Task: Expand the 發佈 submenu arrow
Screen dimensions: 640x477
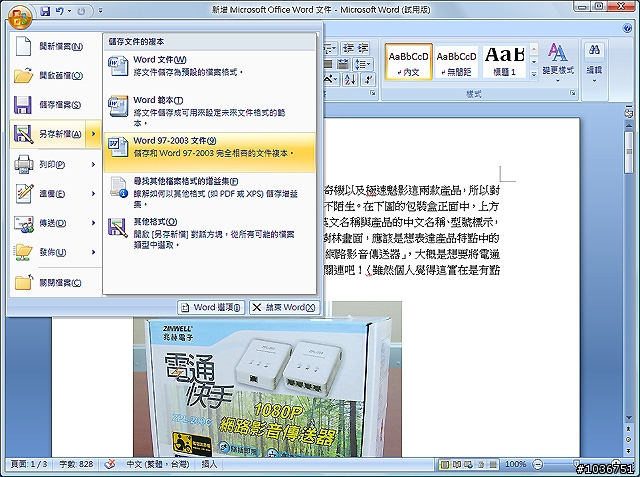Action: click(93, 252)
